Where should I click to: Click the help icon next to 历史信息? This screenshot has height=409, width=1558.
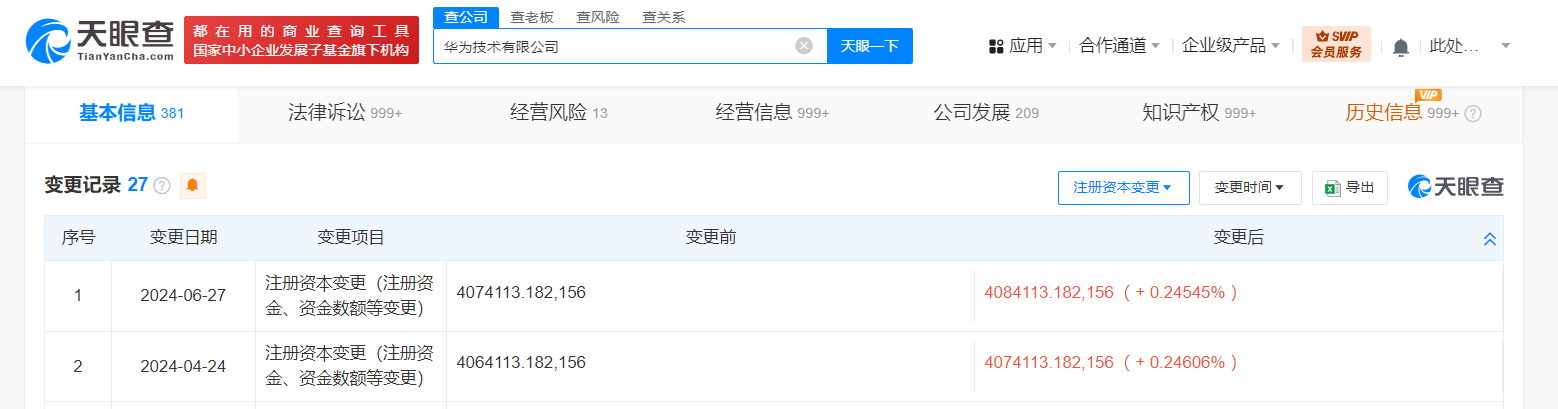(1472, 114)
